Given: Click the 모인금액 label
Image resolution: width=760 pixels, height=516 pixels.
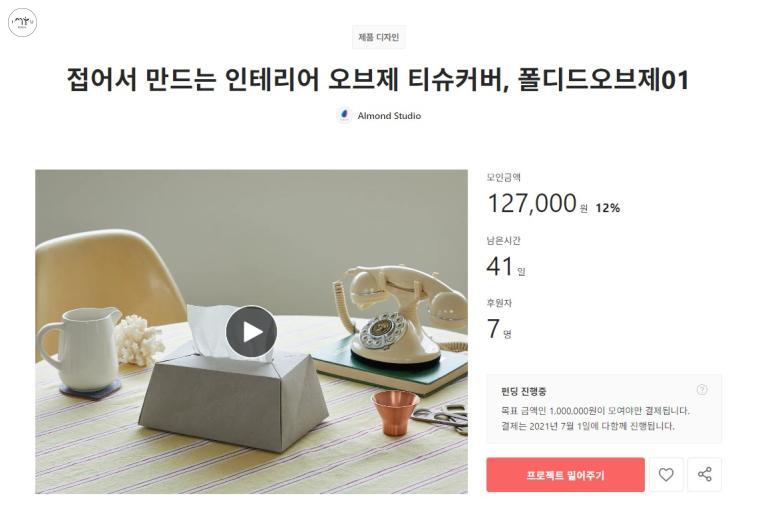Looking at the screenshot, I should (x=504, y=177).
